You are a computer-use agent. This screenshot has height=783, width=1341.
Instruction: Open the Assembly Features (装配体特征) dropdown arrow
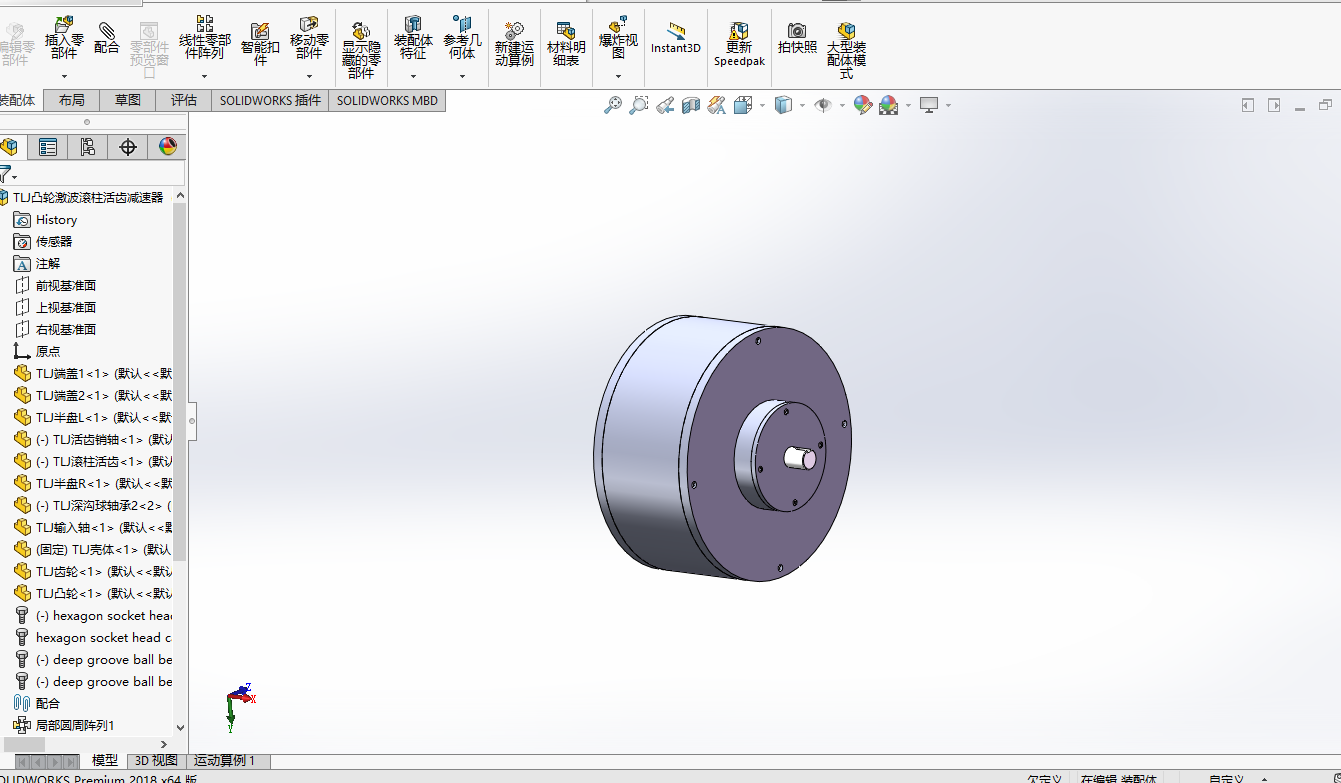(x=413, y=76)
